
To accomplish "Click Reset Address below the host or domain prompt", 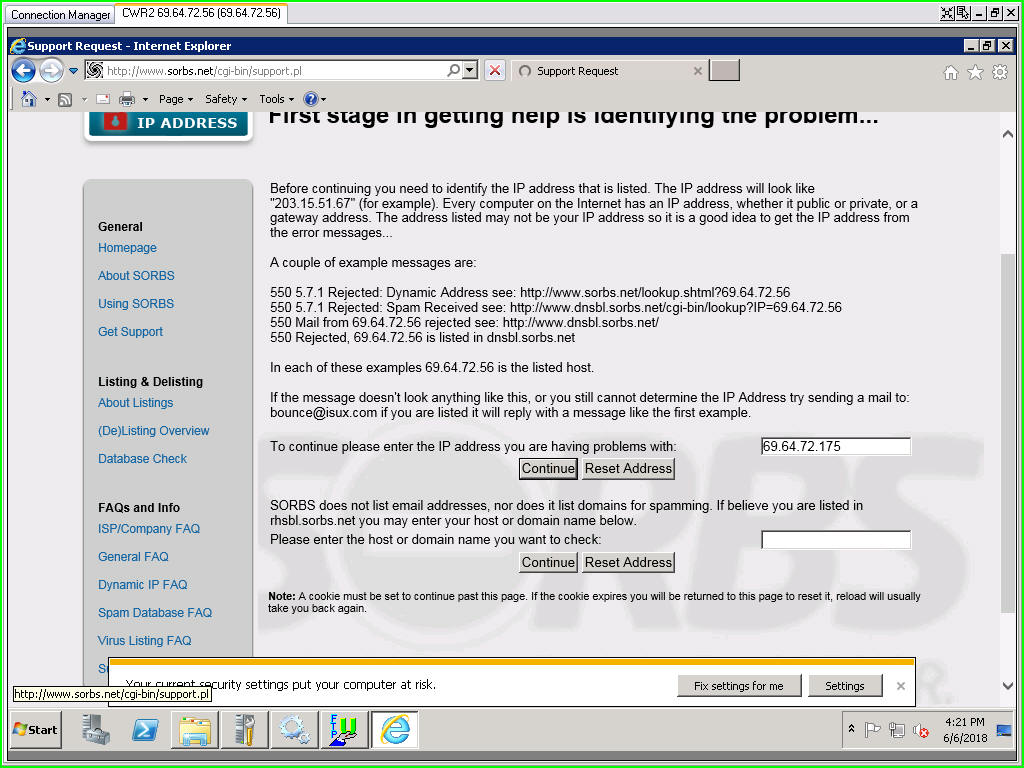I will click(628, 562).
